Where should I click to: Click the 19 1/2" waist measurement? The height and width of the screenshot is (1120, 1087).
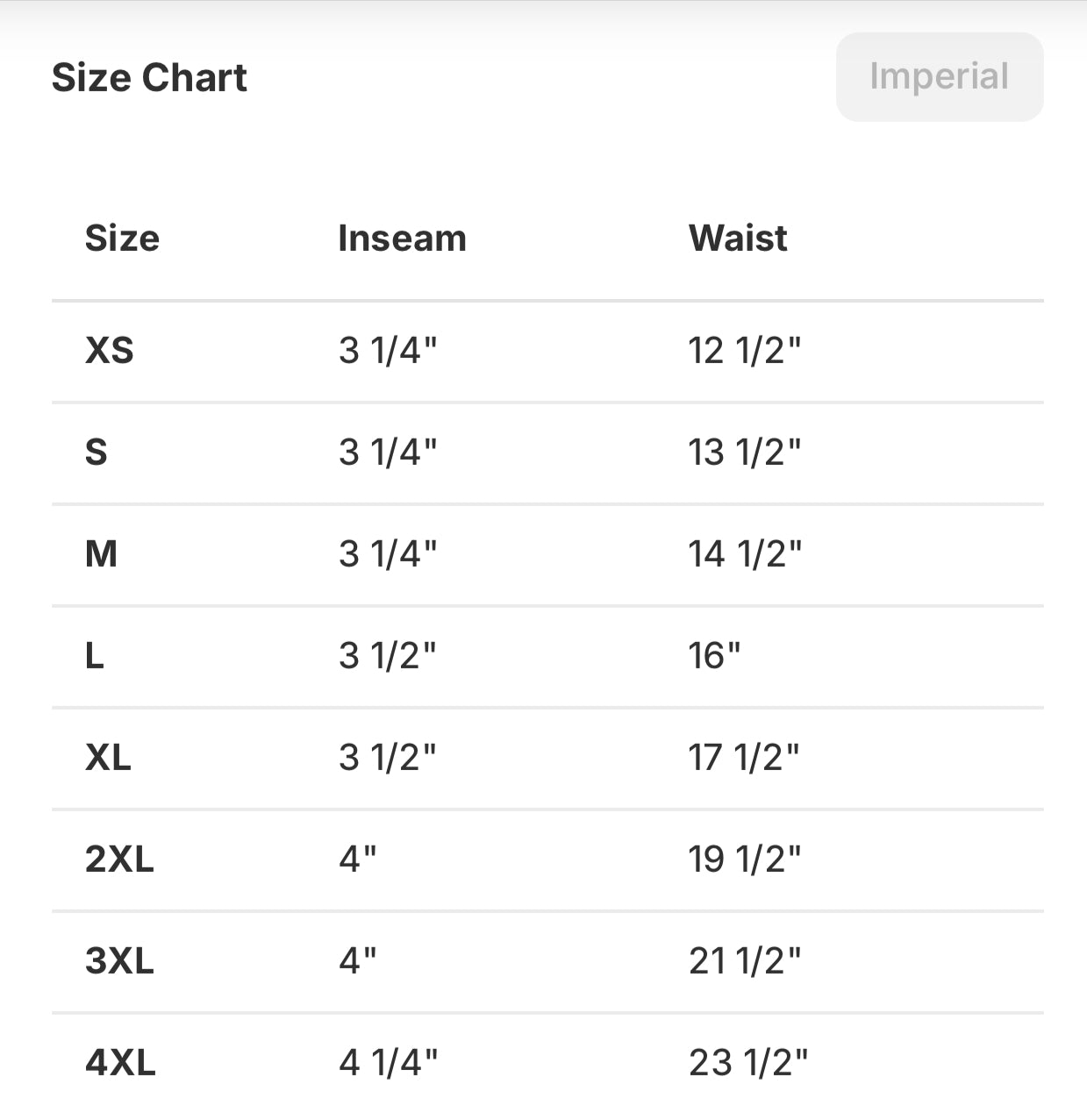pyautogui.click(x=744, y=860)
